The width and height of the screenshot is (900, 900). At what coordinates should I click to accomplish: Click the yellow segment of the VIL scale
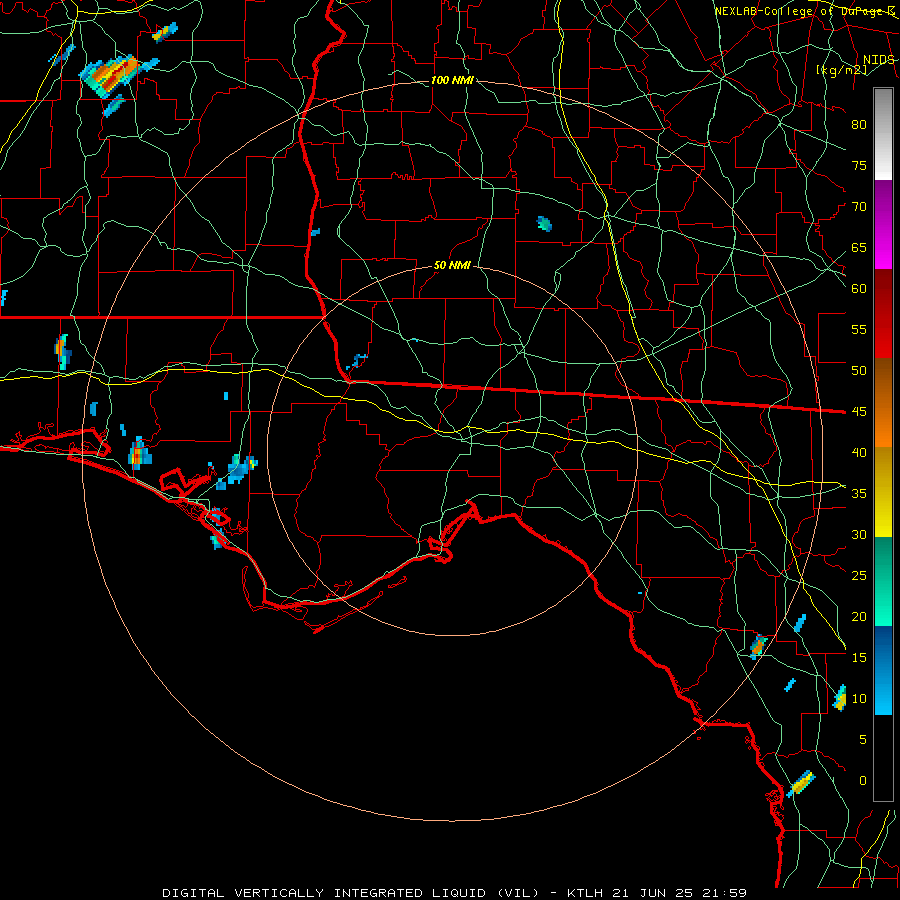[883, 492]
